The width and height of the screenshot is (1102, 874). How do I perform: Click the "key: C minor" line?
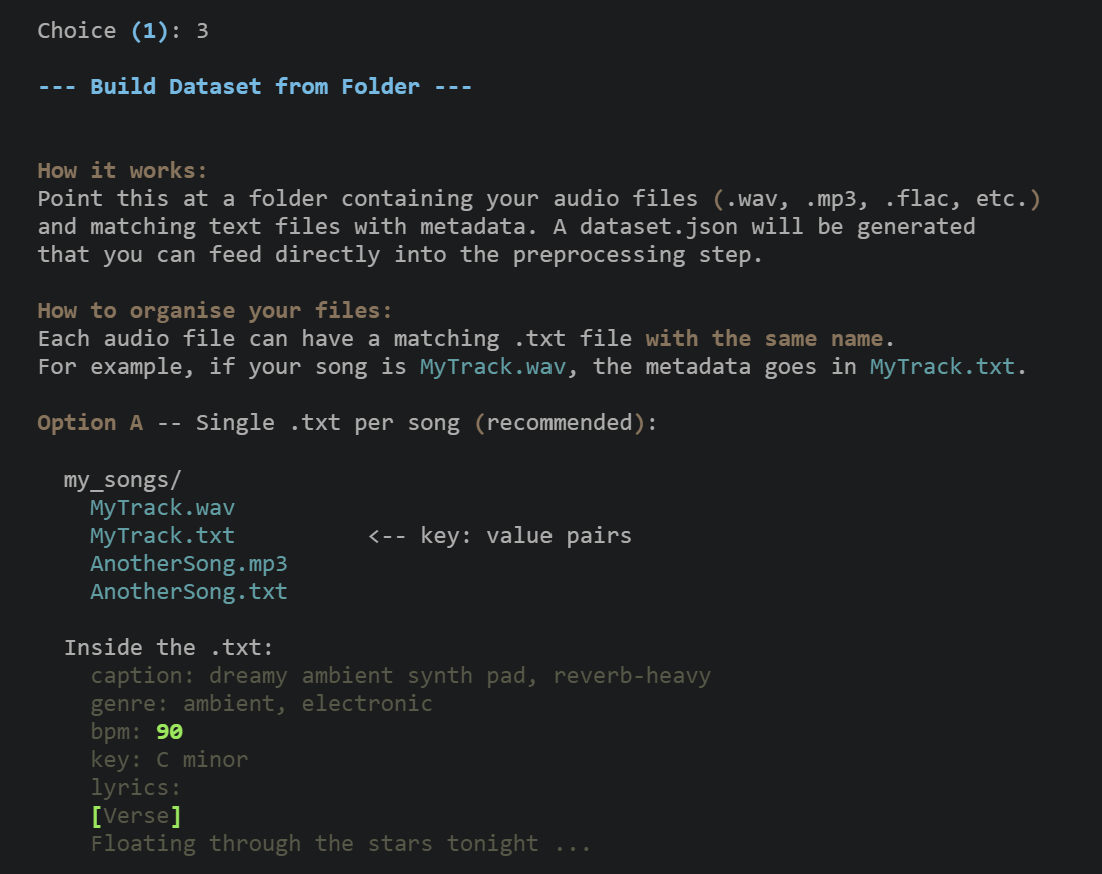[x=169, y=760]
